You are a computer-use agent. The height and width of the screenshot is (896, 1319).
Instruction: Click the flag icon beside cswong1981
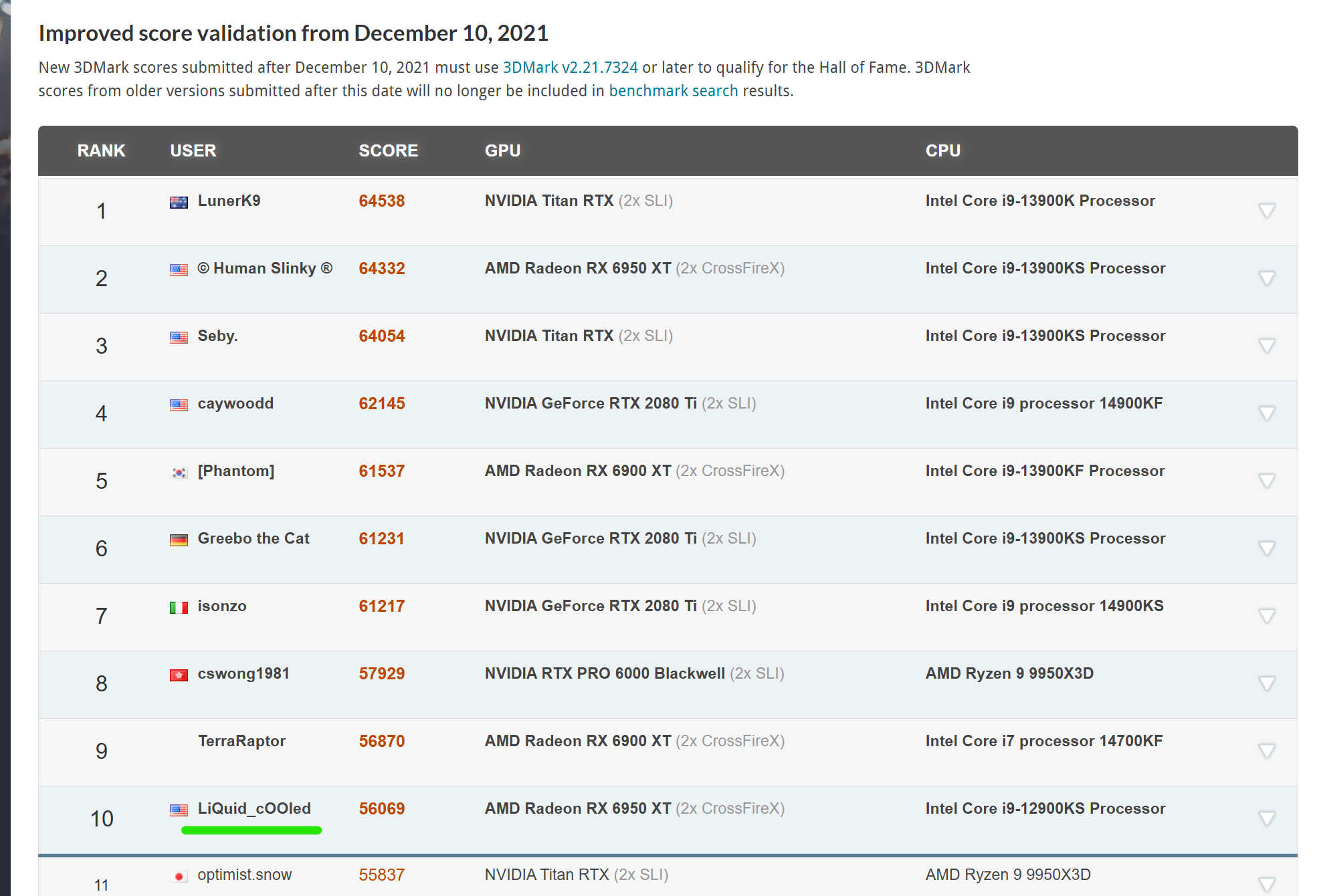(x=179, y=675)
